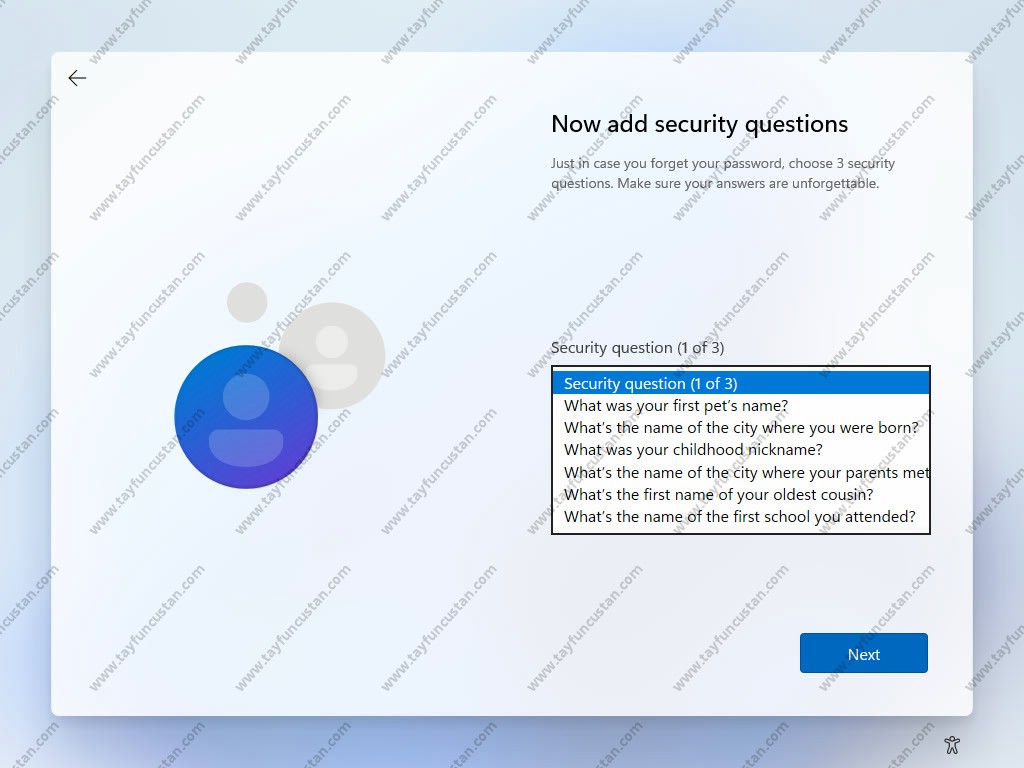Viewport: 1024px width, 768px height.
Task: Select highlighted 'Security question (1 of 3)' option
Action: (741, 383)
